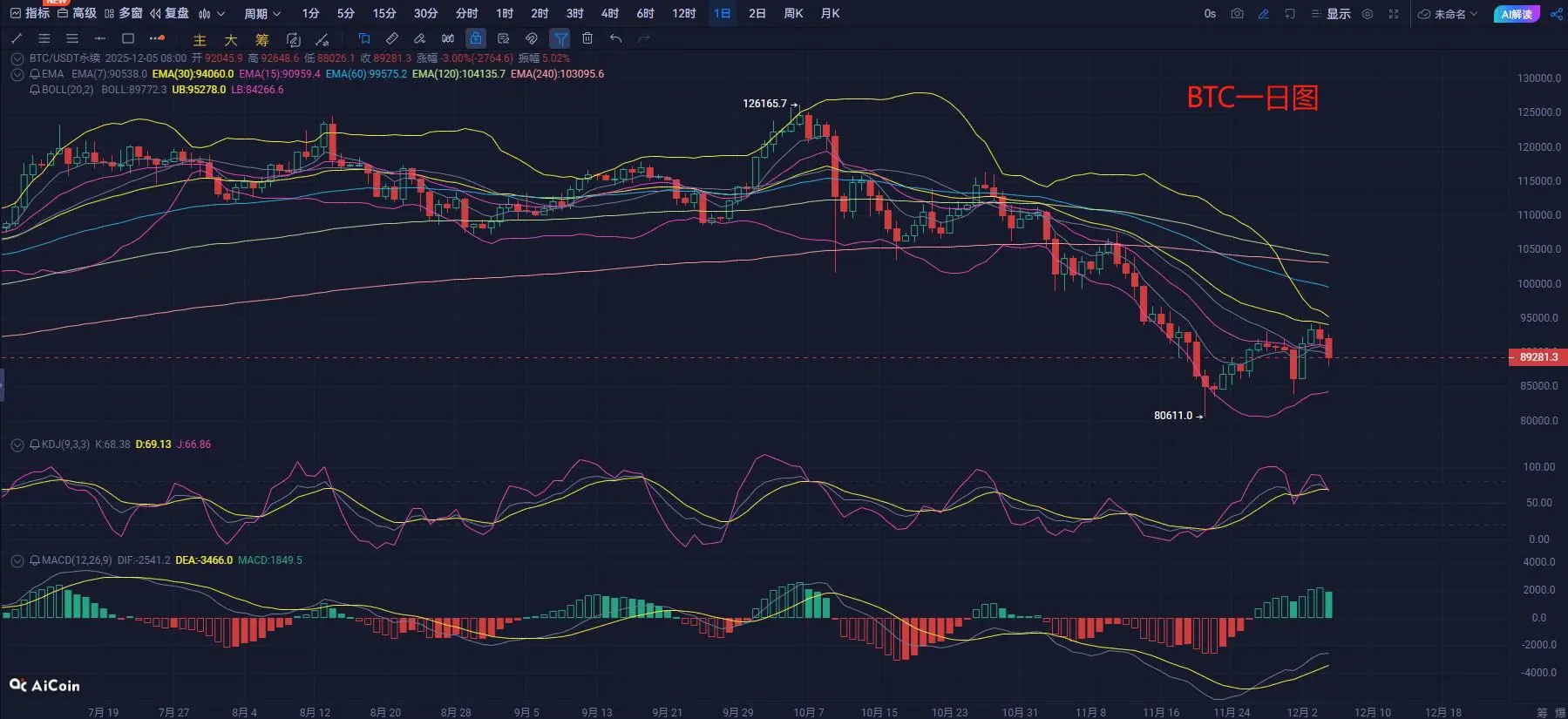Image resolution: width=1568 pixels, height=719 pixels.
Task: Click the AI解读 button
Action: pyautogui.click(x=1517, y=14)
